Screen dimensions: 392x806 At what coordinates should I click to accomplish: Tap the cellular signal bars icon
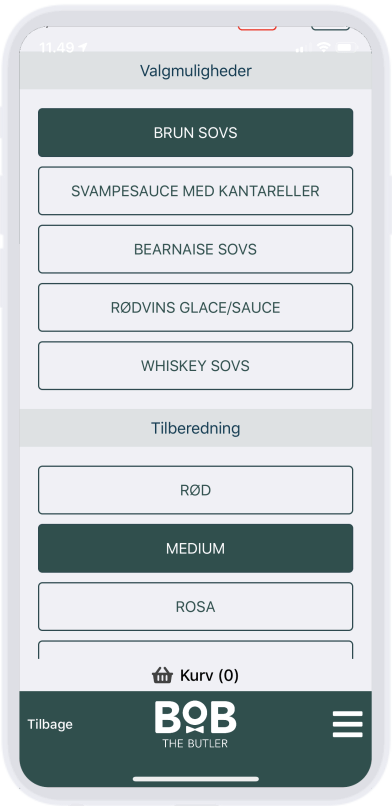303,48
